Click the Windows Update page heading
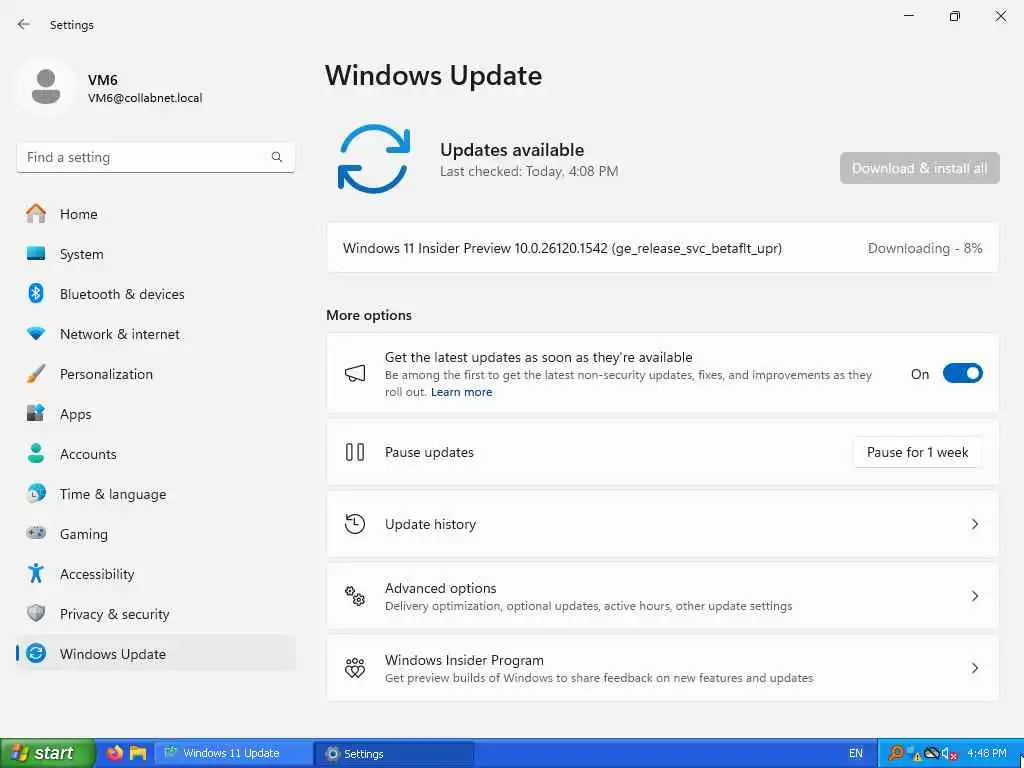This screenshot has height=768, width=1024. pos(434,75)
